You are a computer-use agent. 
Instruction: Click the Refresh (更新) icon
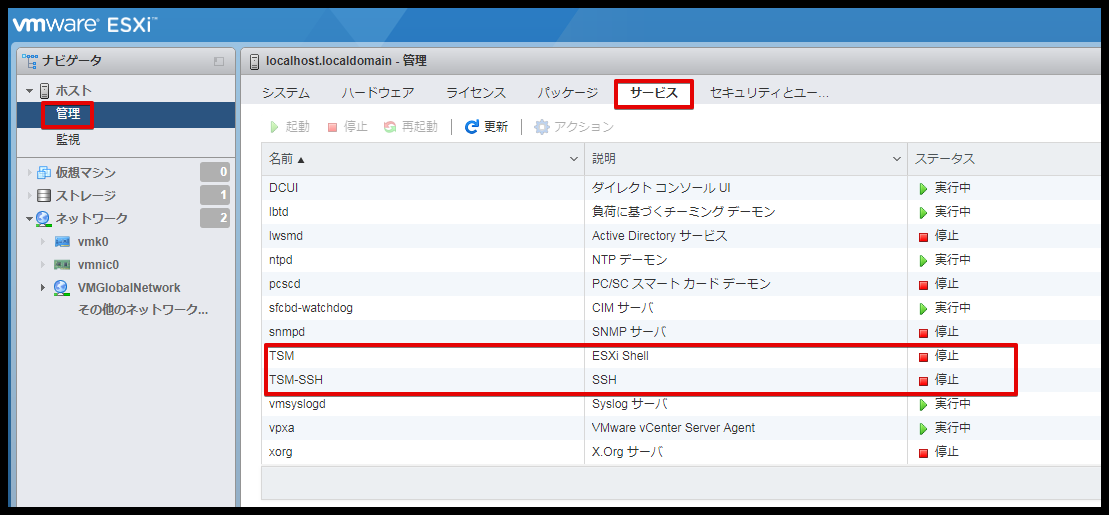coord(472,127)
